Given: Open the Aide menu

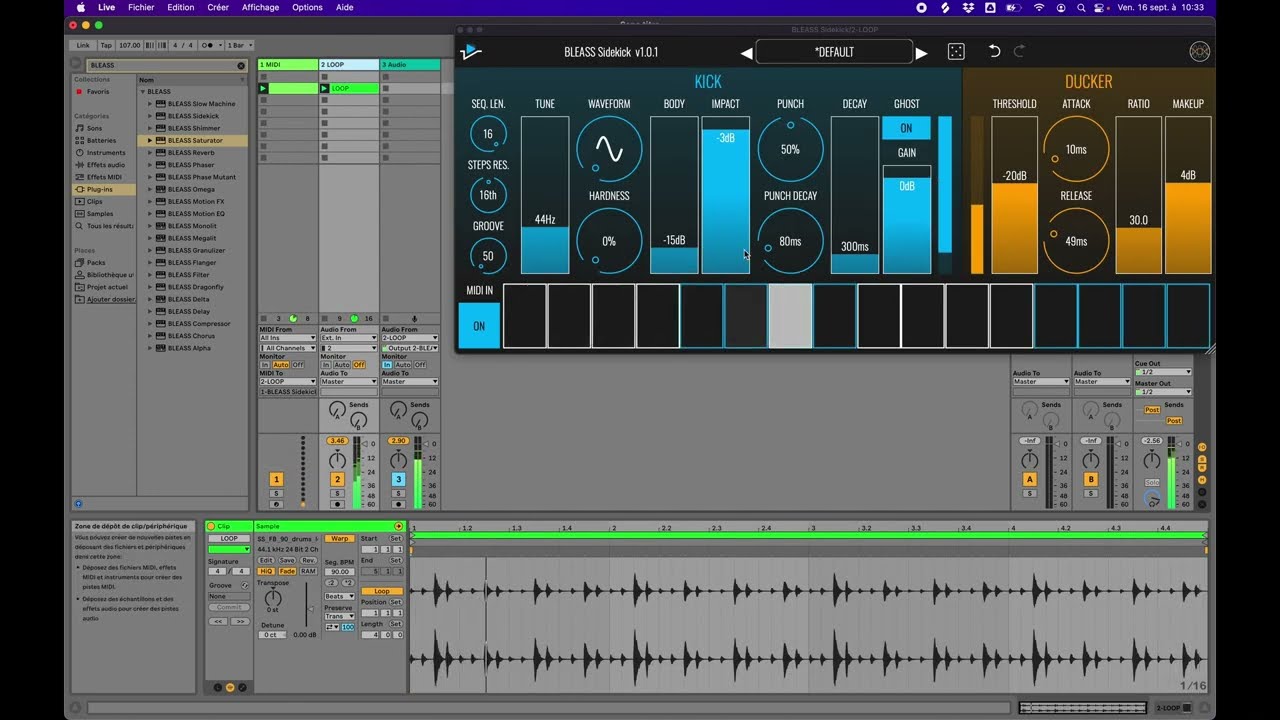Looking at the screenshot, I should click(x=344, y=7).
